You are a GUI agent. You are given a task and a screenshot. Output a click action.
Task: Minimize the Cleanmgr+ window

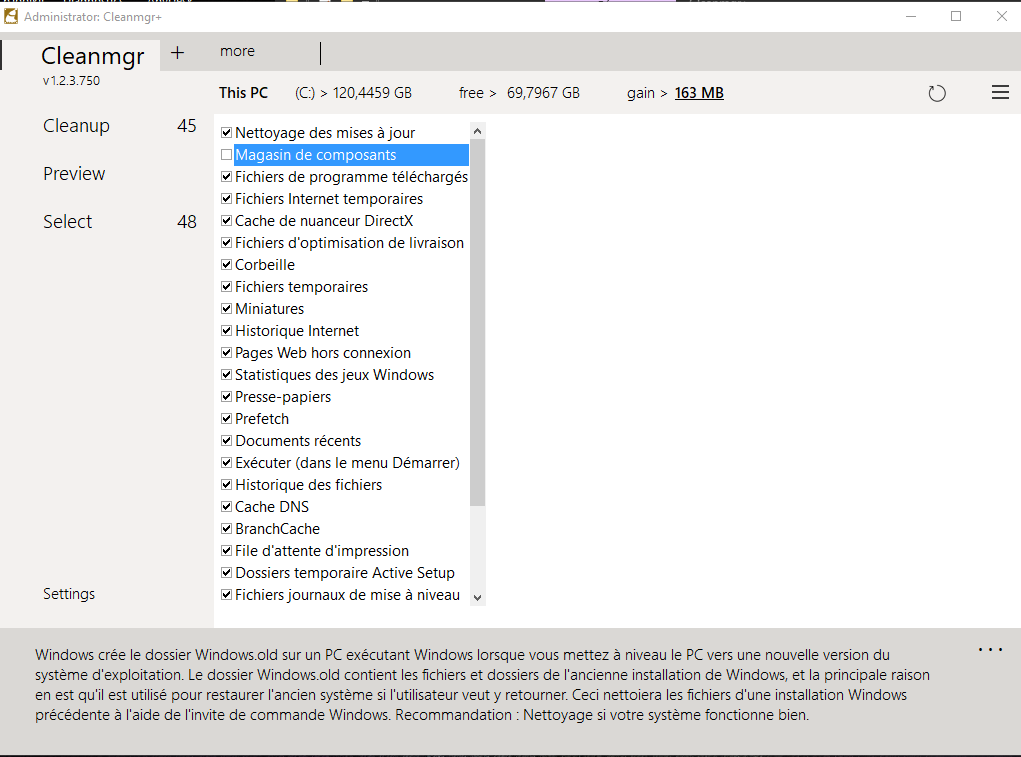pyautogui.click(x=911, y=16)
